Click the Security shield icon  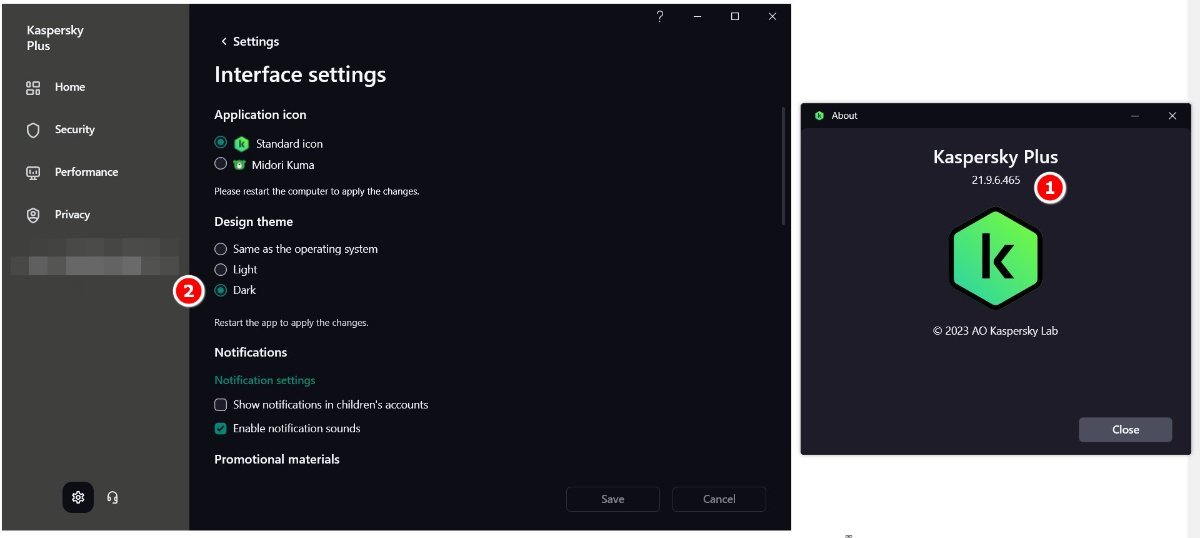[33, 130]
